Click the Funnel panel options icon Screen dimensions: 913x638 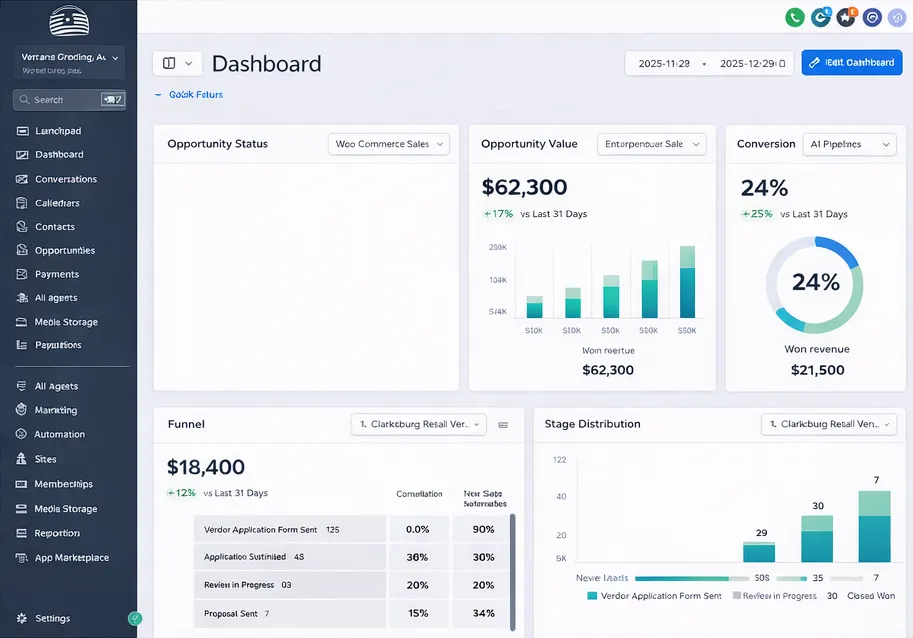pyautogui.click(x=503, y=425)
